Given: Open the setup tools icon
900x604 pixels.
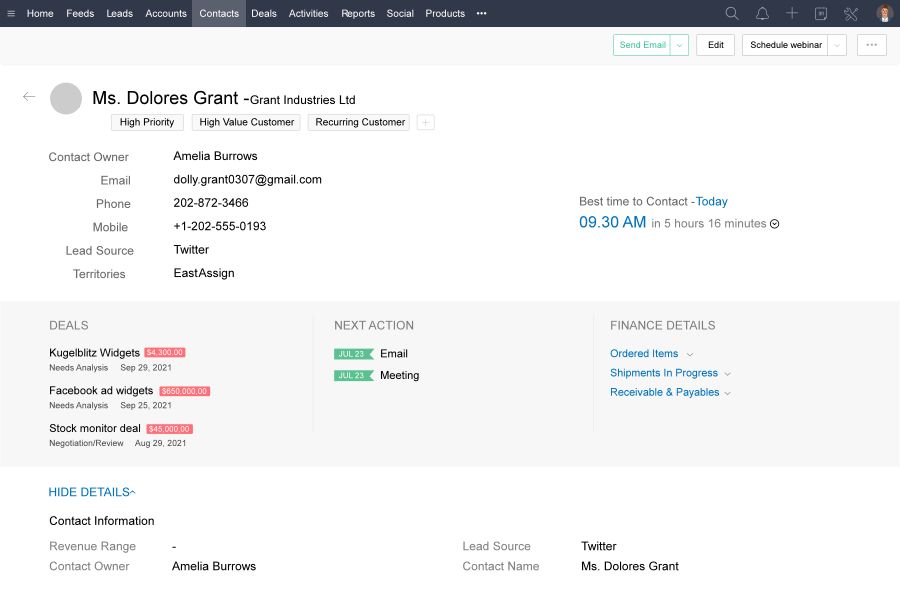Looking at the screenshot, I should pos(851,13).
